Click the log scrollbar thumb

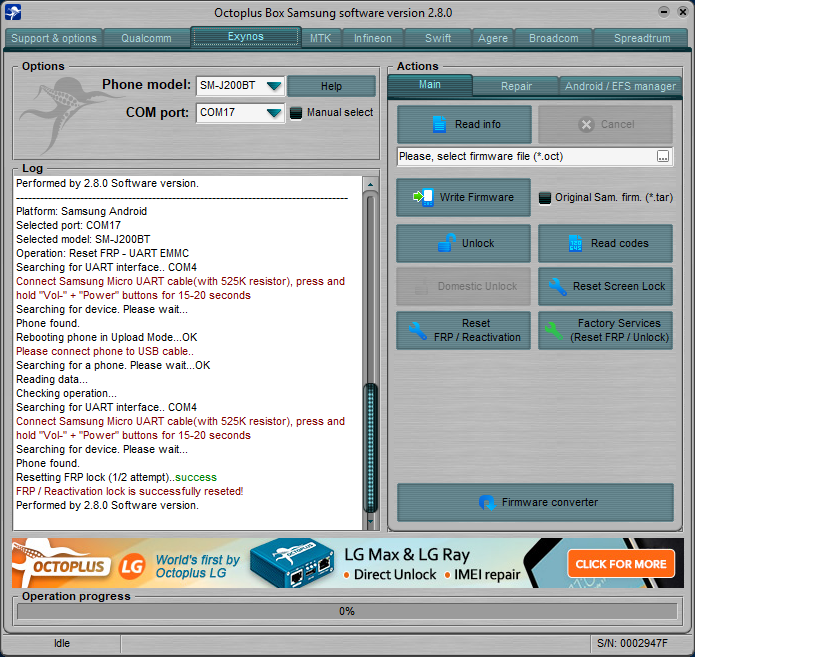pyautogui.click(x=370, y=448)
